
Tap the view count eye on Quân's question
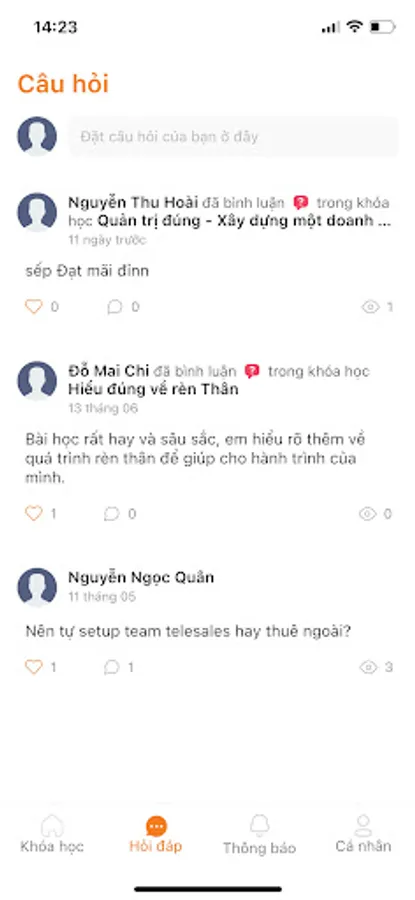pyautogui.click(x=368, y=667)
